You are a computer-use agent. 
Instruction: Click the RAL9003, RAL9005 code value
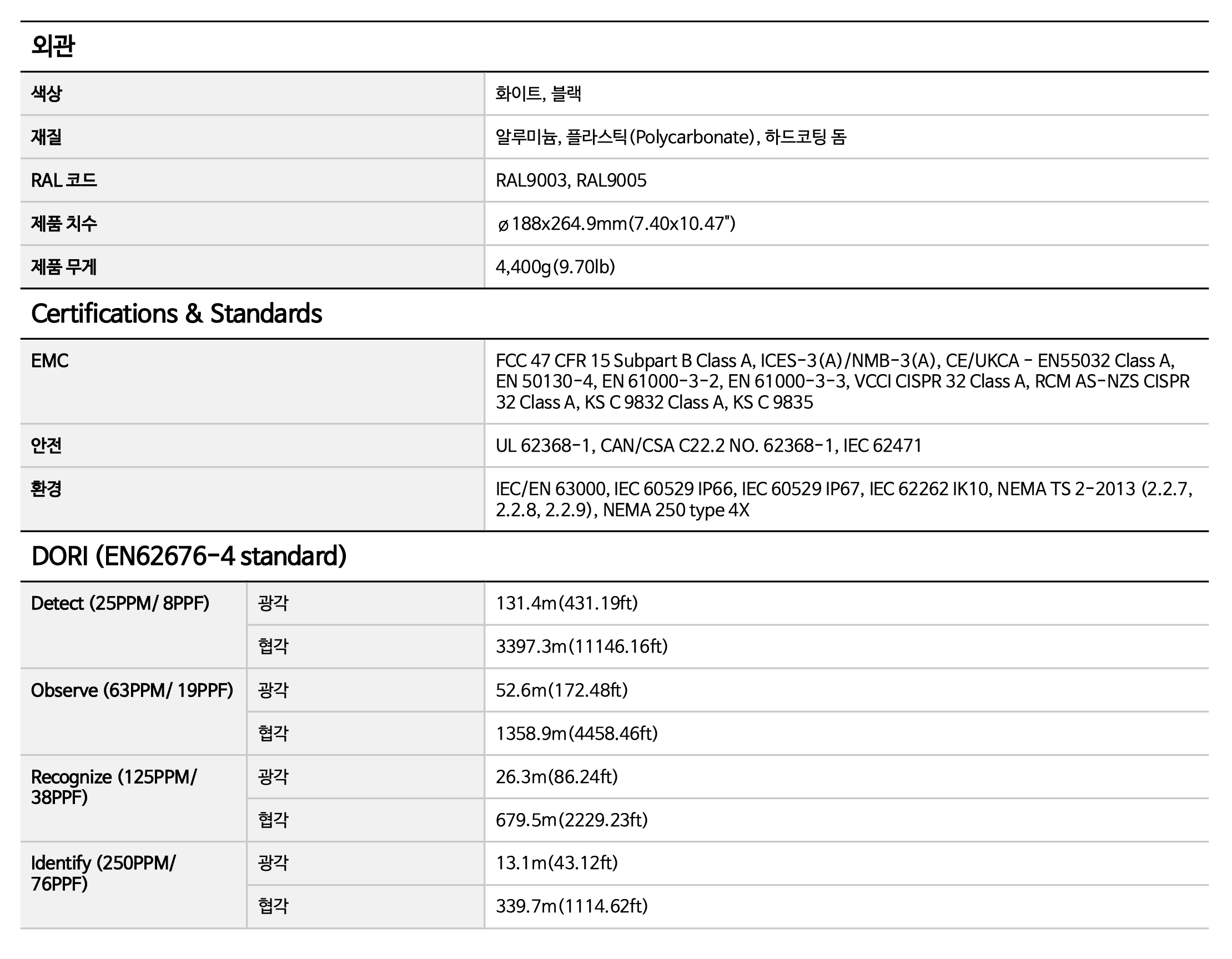point(571,180)
